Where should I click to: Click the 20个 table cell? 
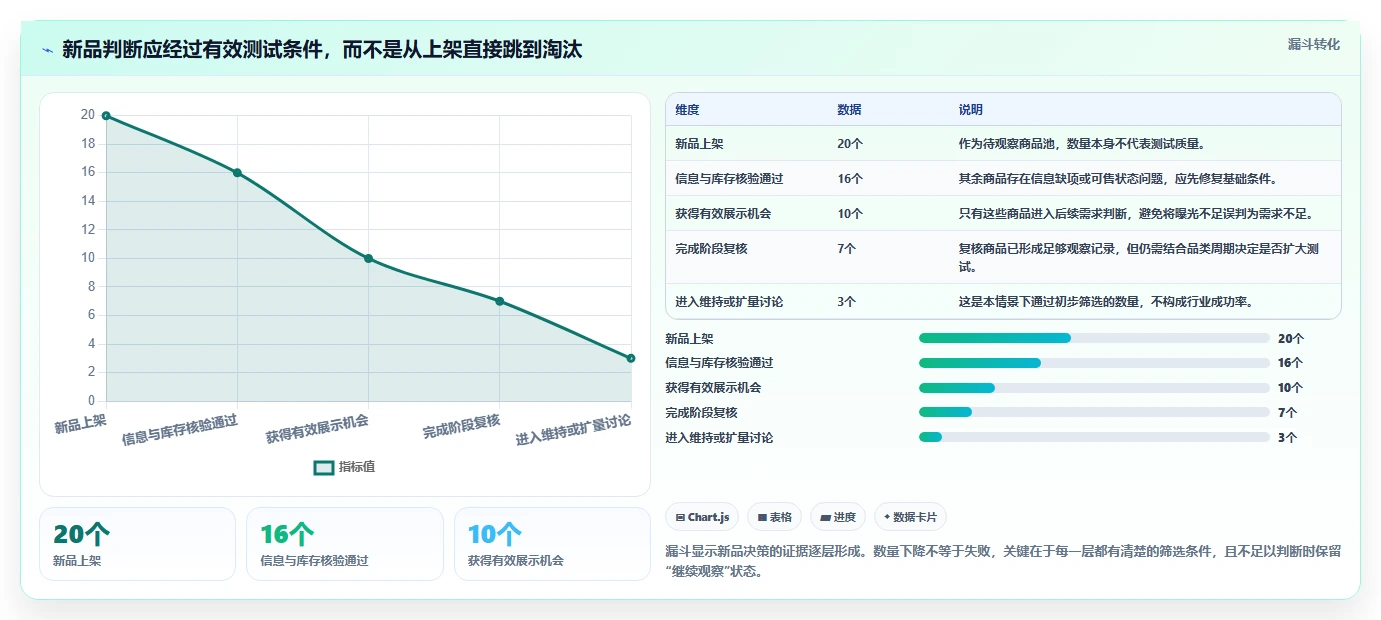tap(850, 144)
